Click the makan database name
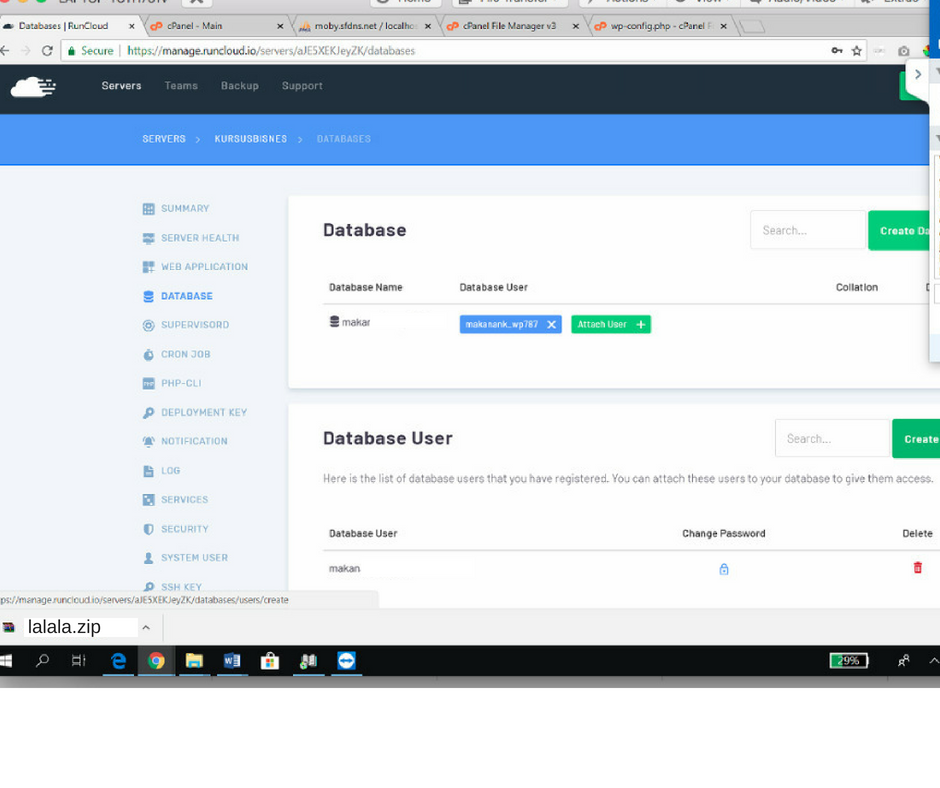Image resolution: width=940 pixels, height=788 pixels. pyautogui.click(x=356, y=323)
